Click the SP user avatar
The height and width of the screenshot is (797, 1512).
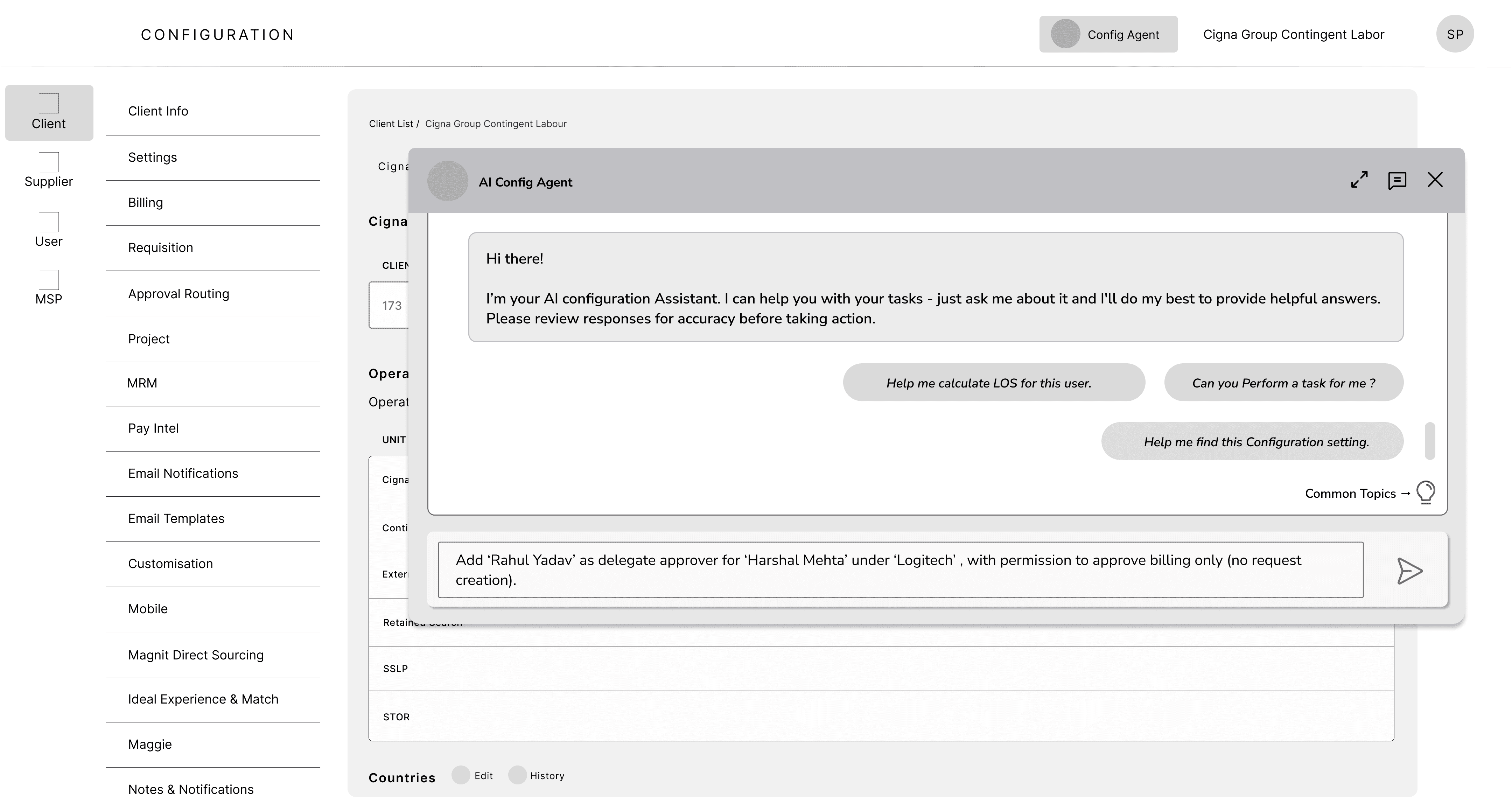click(x=1455, y=34)
